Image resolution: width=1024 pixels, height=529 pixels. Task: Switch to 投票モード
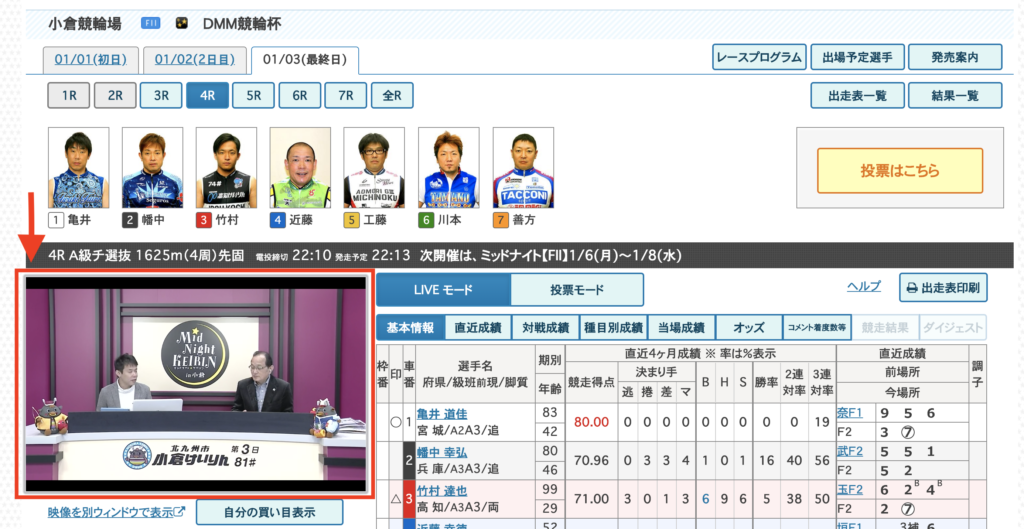click(x=577, y=290)
